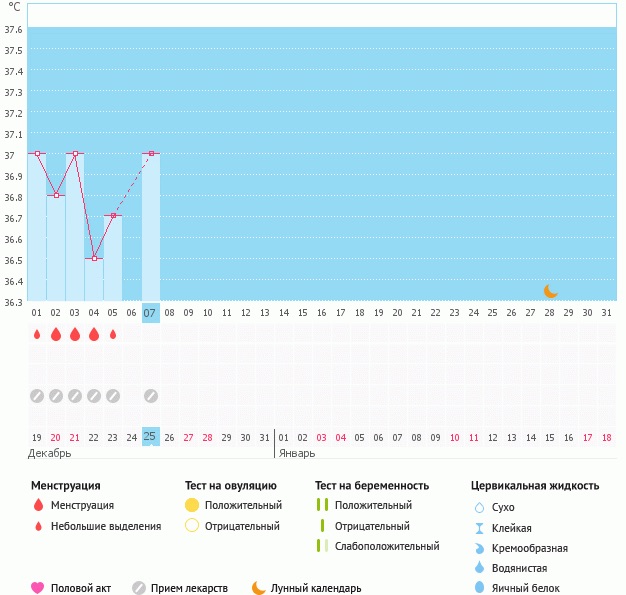626x595 pixels.
Task: Select highlighted cycle day 07
Action: pos(150,313)
